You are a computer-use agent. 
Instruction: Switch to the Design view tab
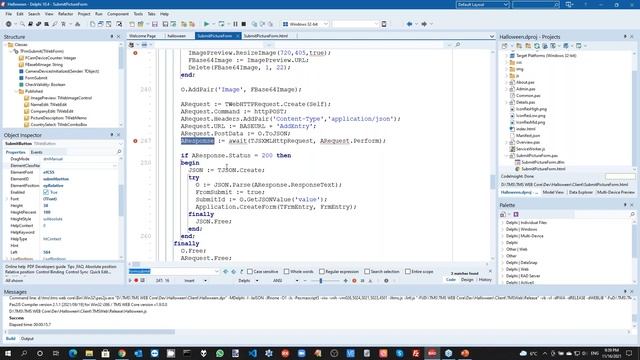467,280
